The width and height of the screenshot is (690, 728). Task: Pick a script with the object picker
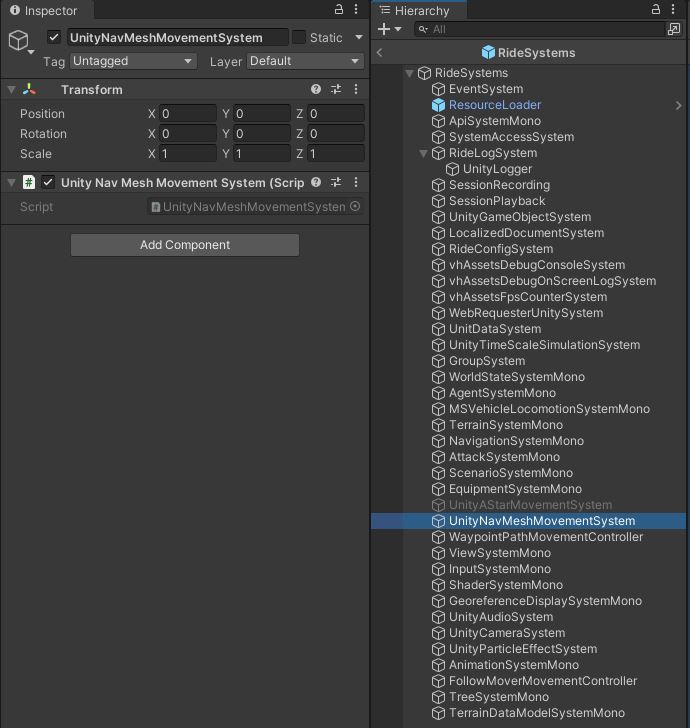point(355,206)
